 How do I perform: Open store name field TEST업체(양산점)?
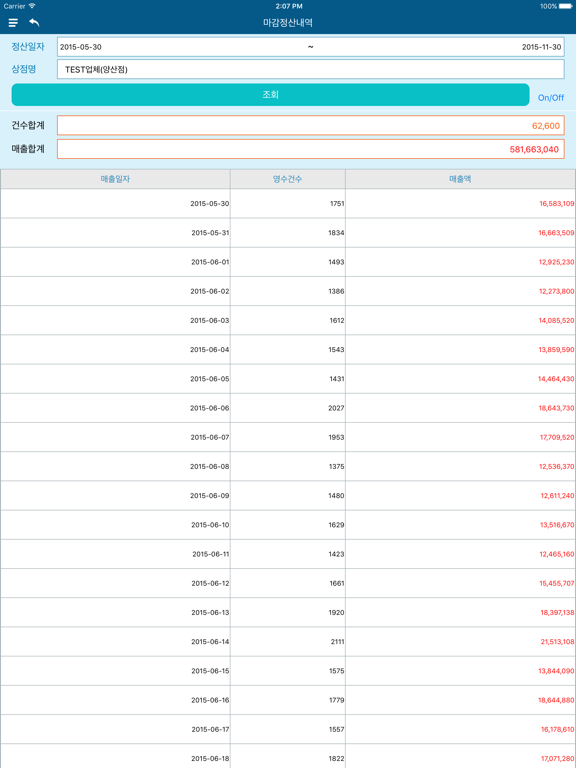311,70
